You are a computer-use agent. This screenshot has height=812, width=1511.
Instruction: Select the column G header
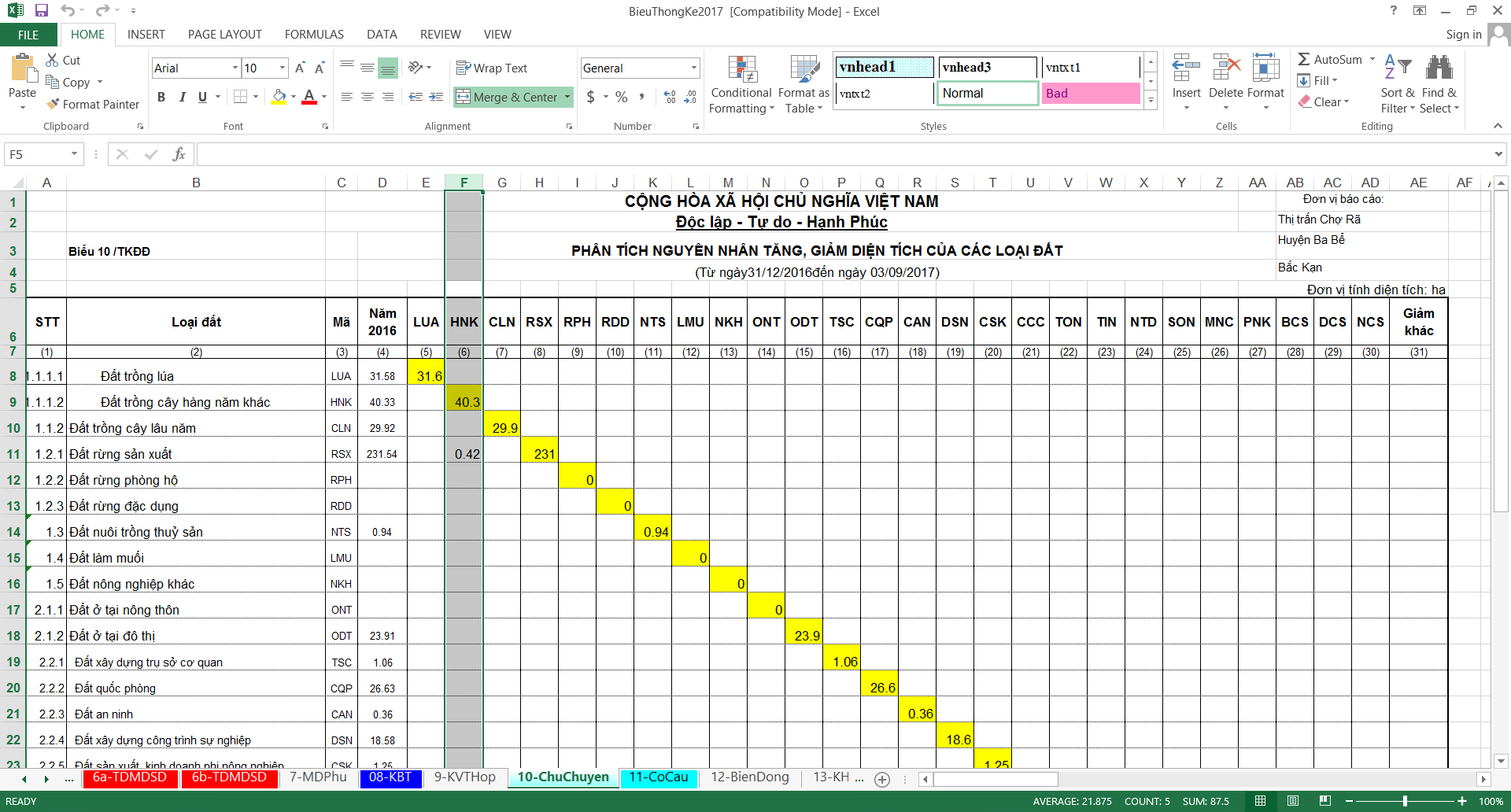click(501, 183)
